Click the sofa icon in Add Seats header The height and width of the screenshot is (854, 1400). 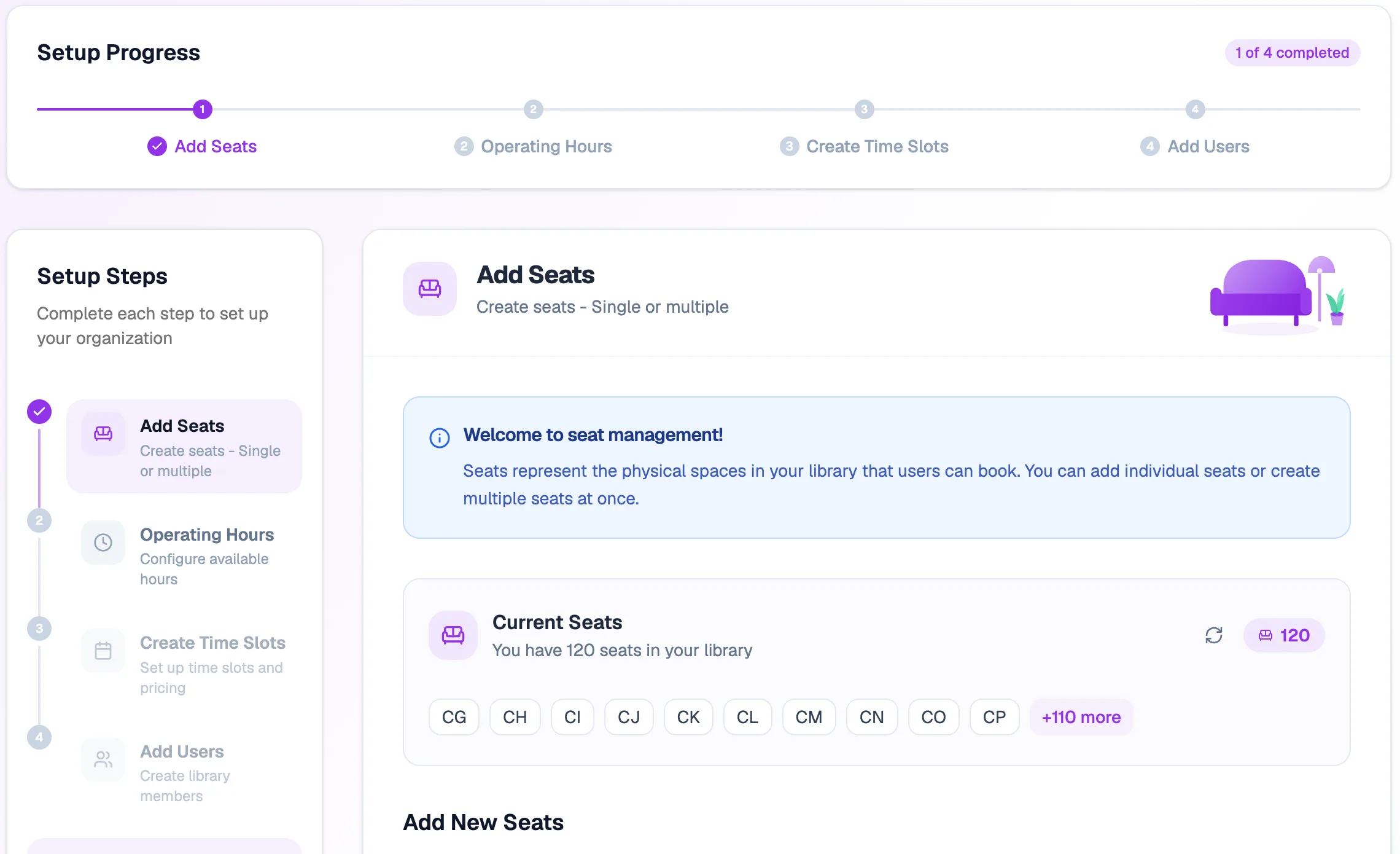[430, 289]
